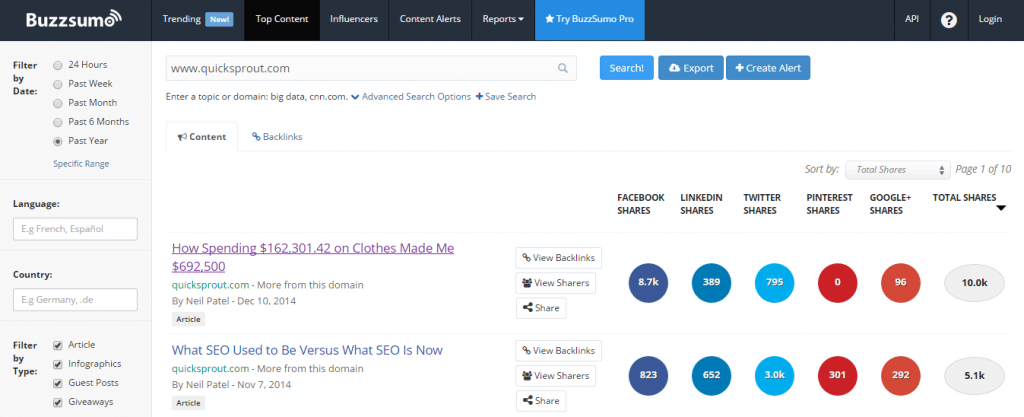Click Pinterest shares 0 circle
Image resolution: width=1024 pixels, height=417 pixels.
click(x=838, y=283)
